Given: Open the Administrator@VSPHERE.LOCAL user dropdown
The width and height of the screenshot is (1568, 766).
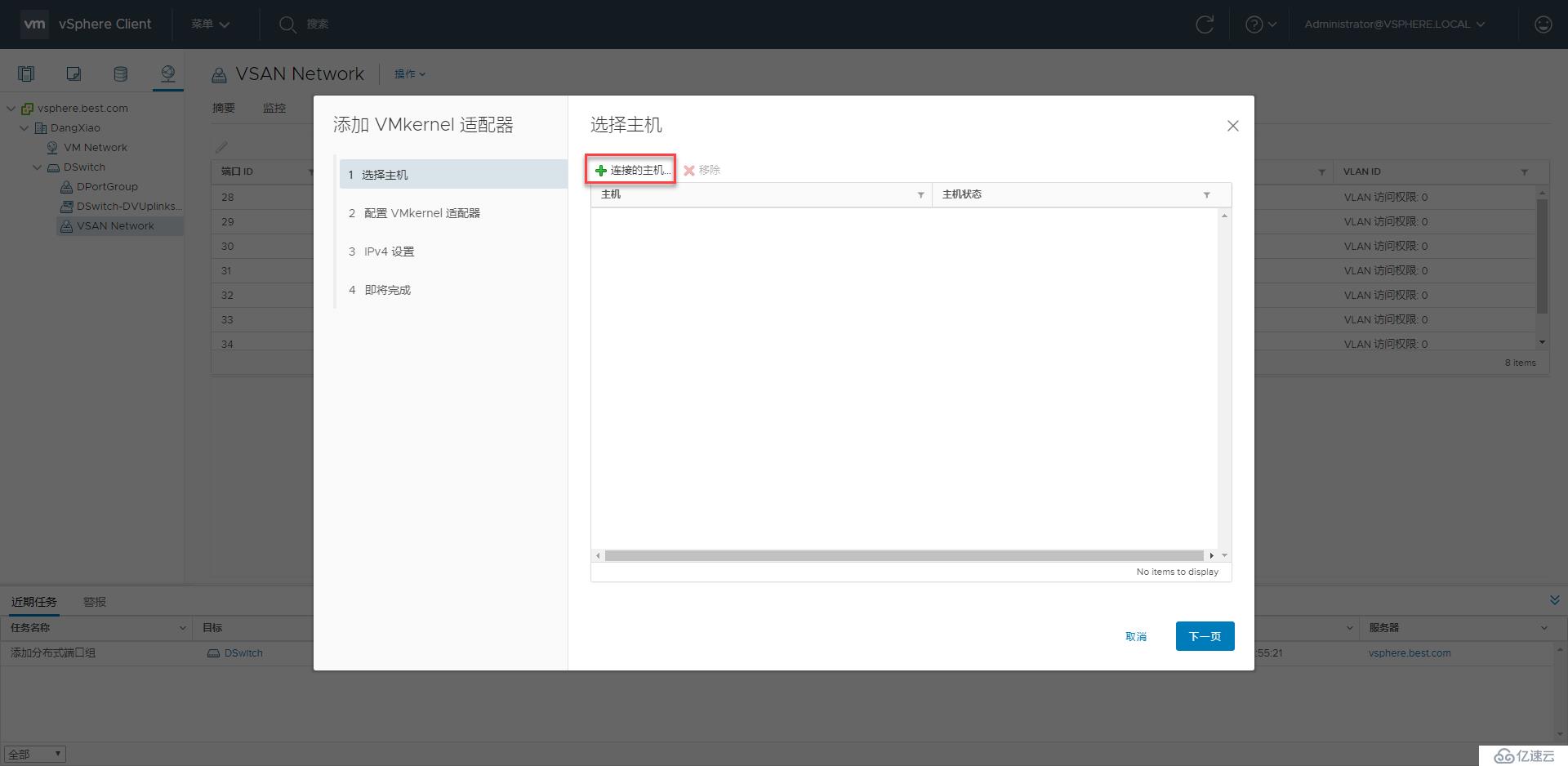Looking at the screenshot, I should tap(1395, 24).
